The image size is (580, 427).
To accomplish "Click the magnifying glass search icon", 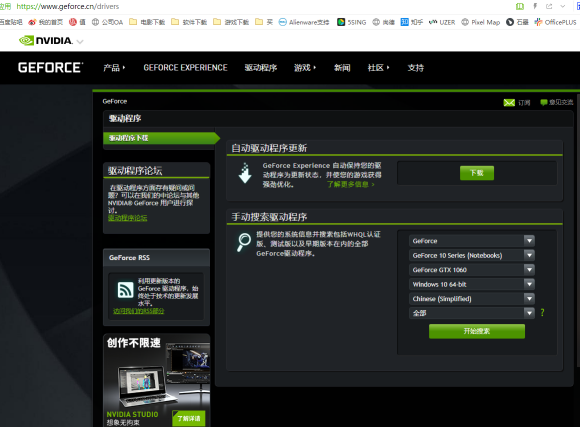I will click(244, 242).
